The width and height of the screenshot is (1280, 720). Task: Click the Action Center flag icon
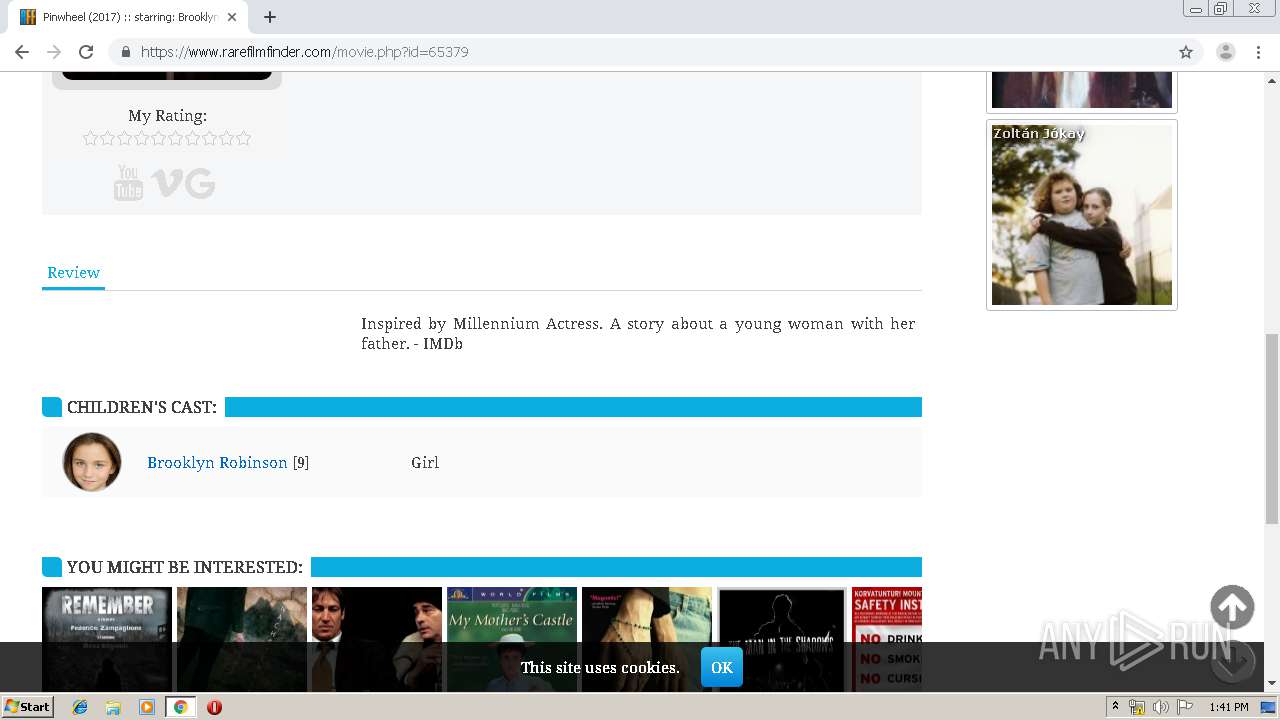pyautogui.click(x=1185, y=707)
